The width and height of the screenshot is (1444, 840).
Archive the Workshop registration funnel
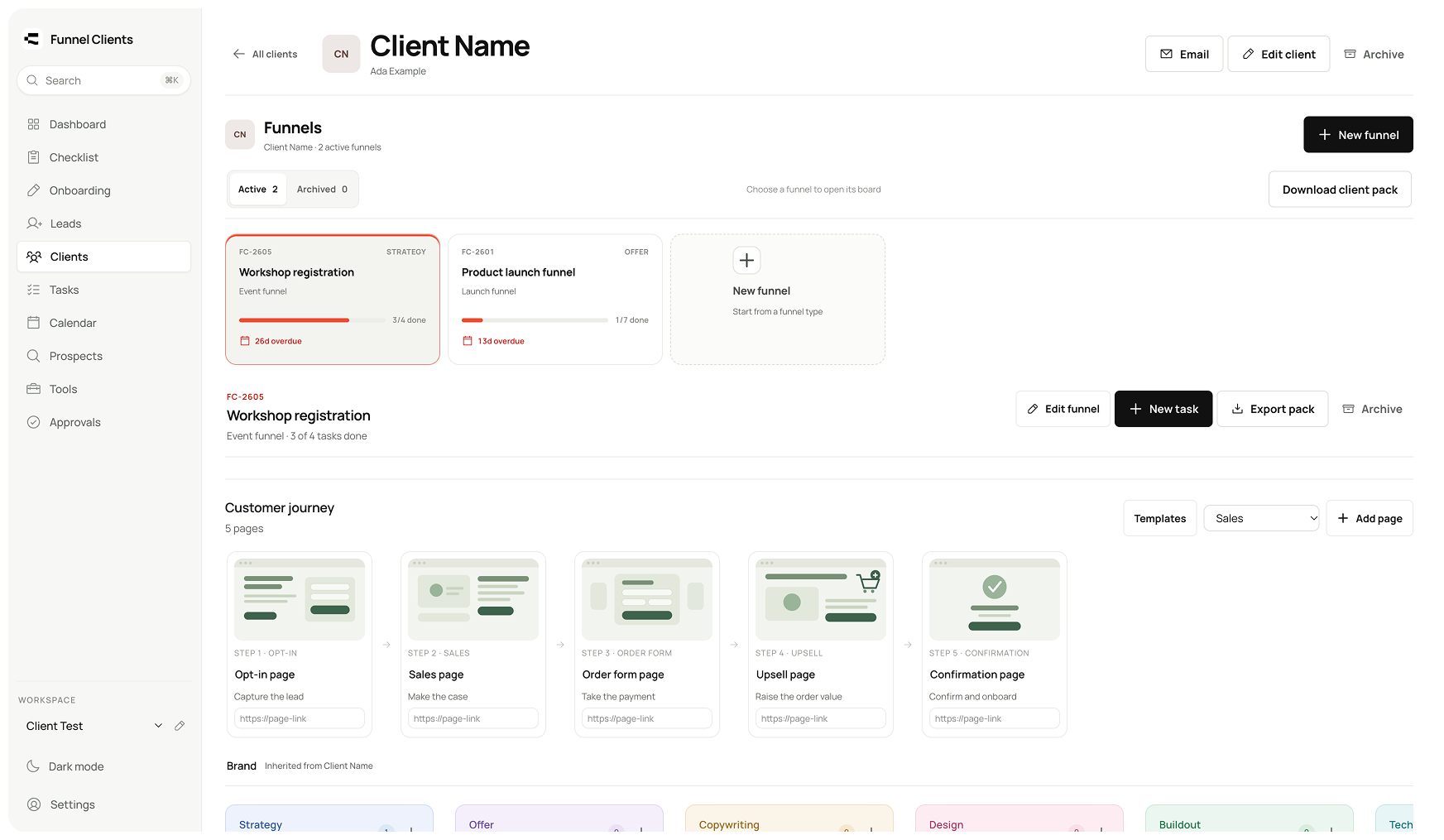(x=1372, y=409)
